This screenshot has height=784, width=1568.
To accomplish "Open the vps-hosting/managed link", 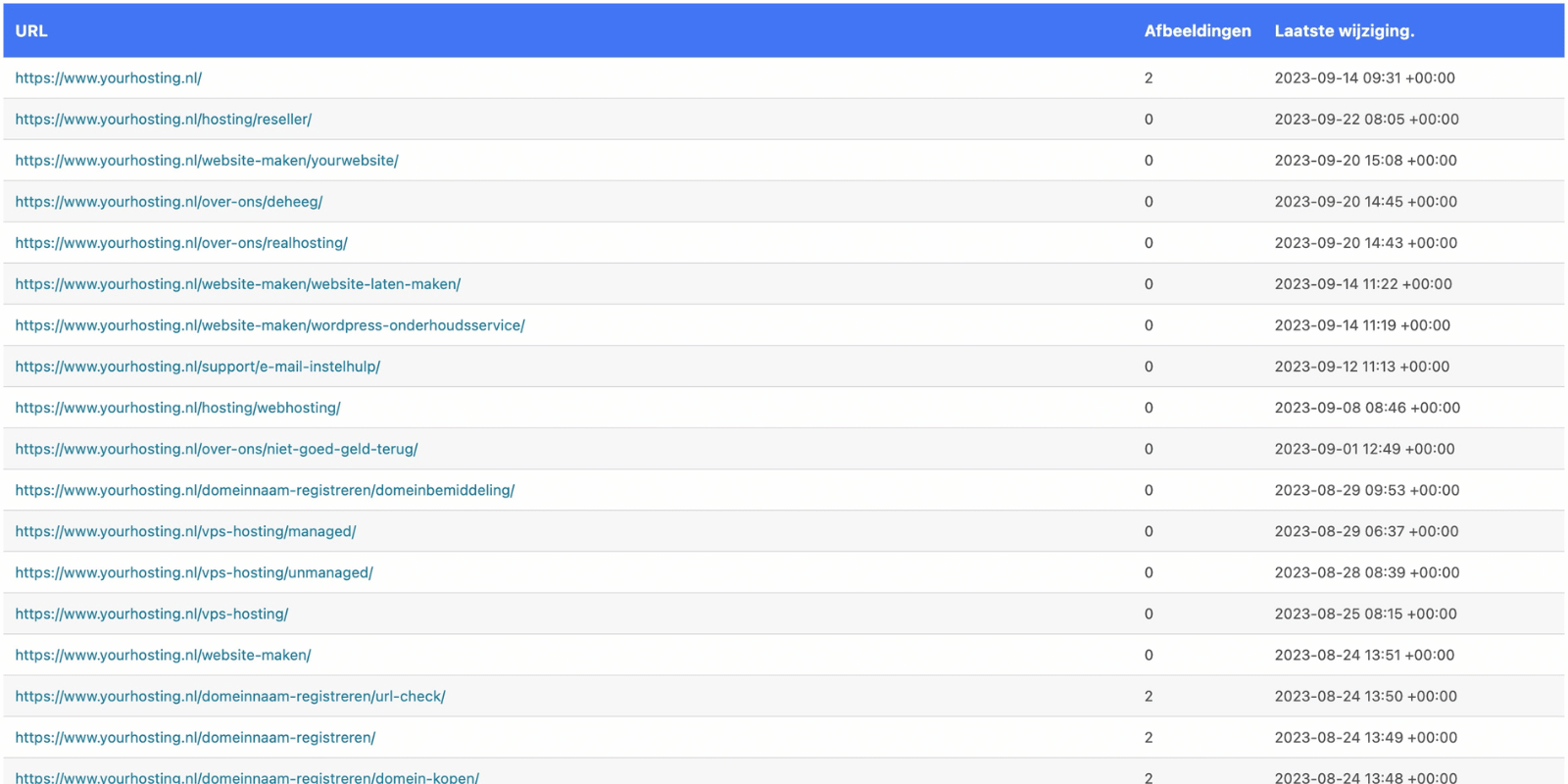I will pos(186,531).
